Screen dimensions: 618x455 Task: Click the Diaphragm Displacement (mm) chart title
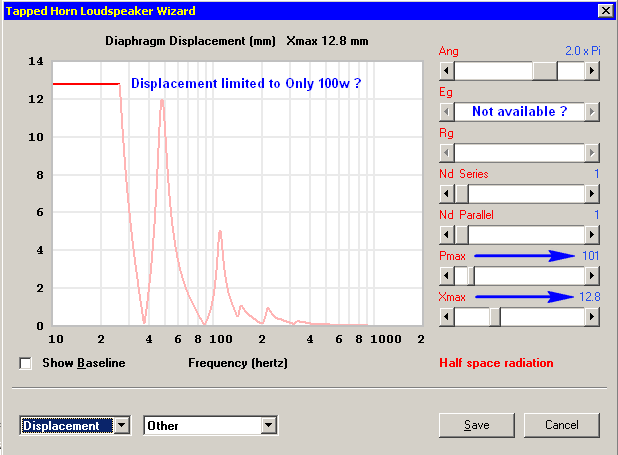[190, 41]
